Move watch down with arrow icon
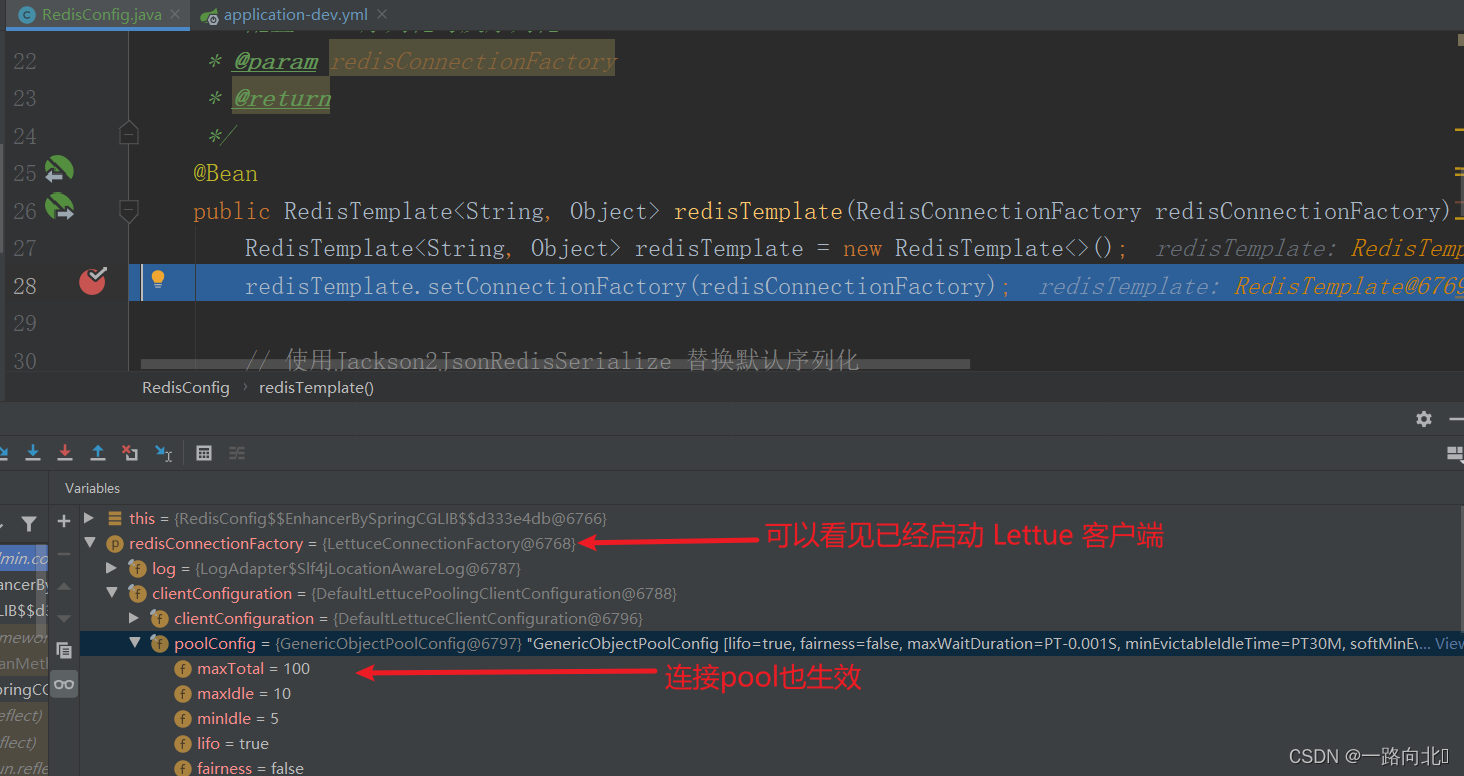Viewport: 1464px width, 776px height. click(x=64, y=618)
